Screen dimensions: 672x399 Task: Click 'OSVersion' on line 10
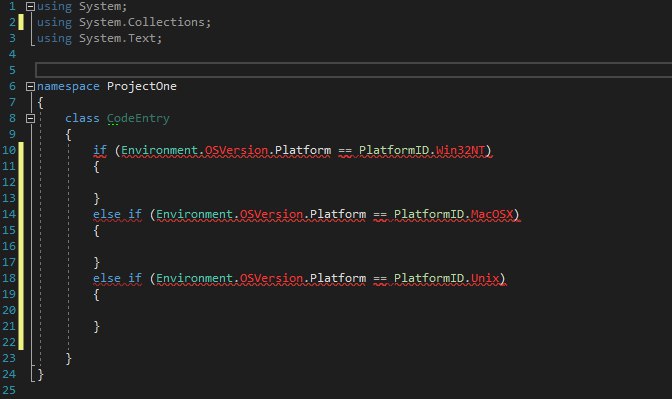236,150
